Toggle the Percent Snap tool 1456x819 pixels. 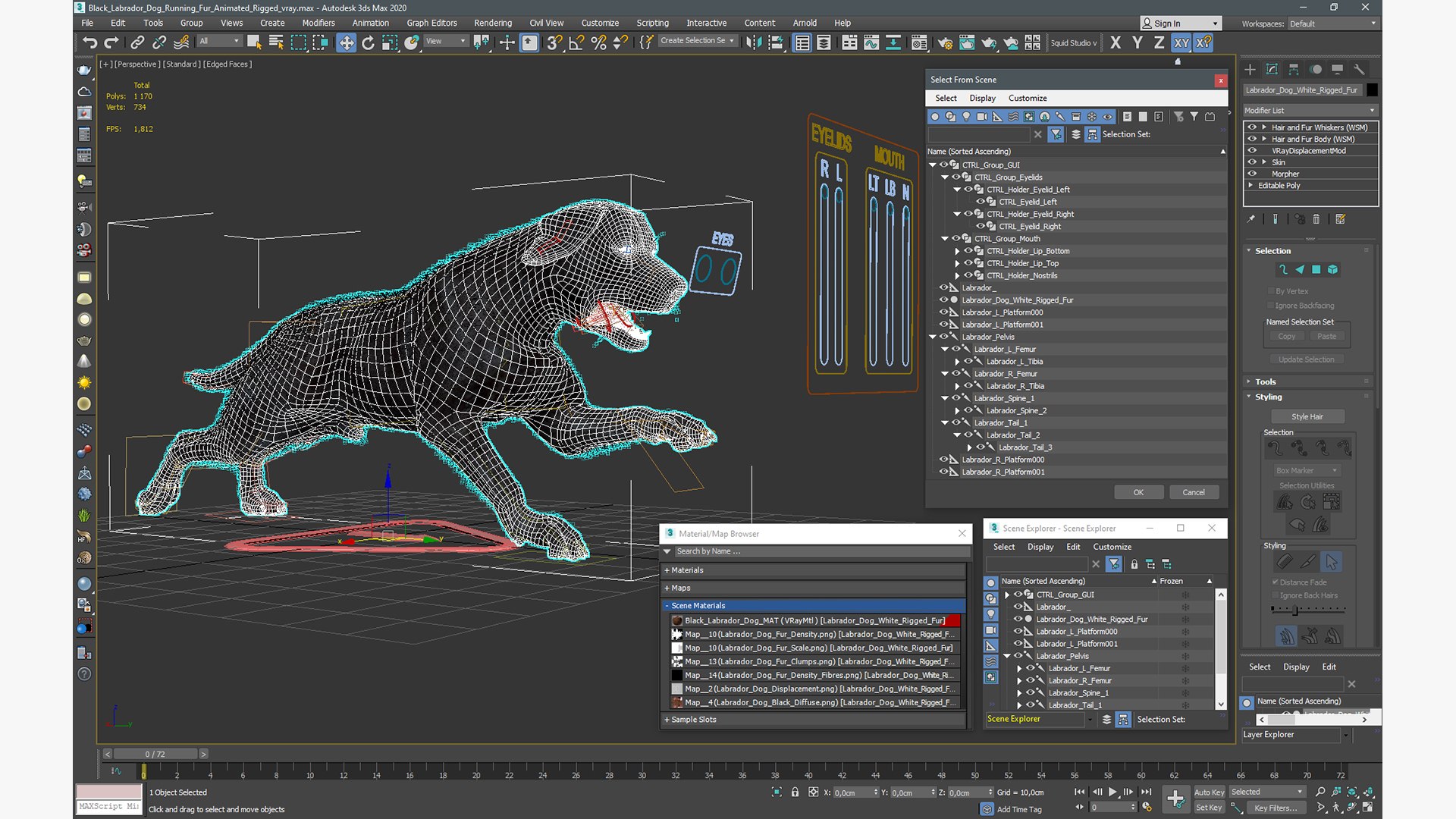click(x=598, y=42)
